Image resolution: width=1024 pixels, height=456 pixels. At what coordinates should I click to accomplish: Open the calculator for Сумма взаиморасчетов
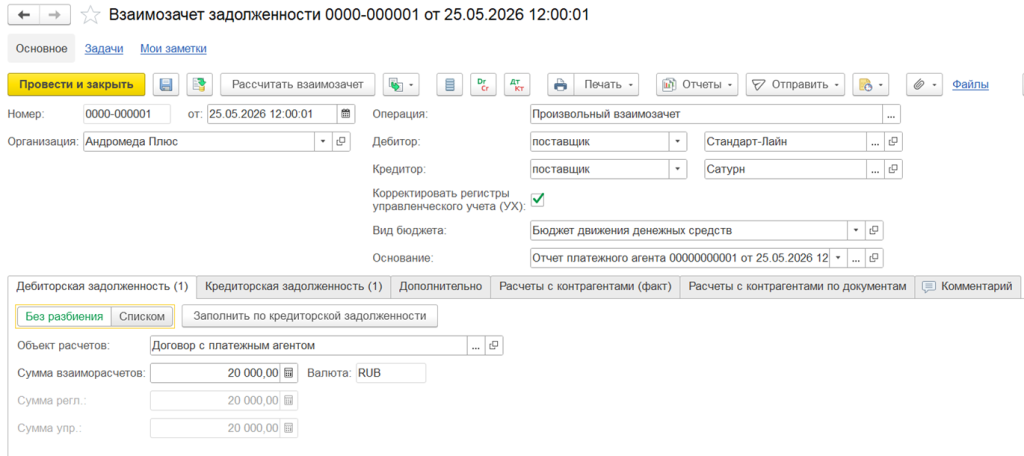point(289,373)
